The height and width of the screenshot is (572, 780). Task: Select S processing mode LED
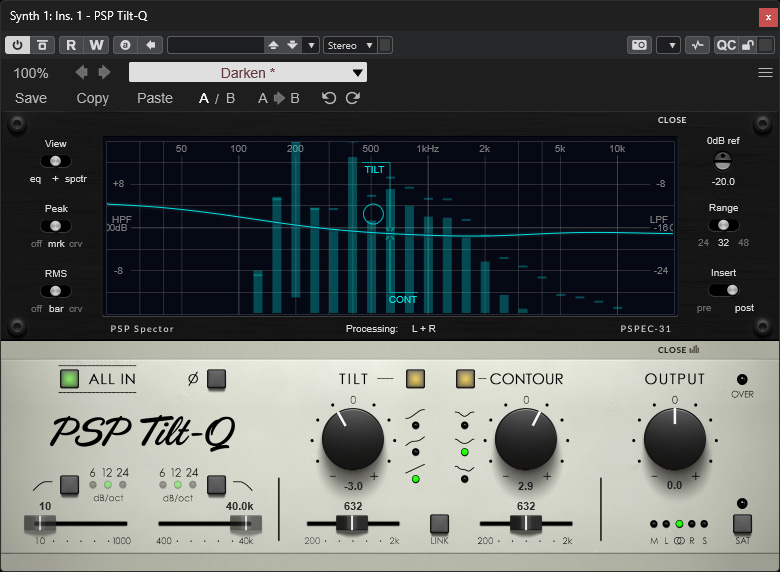tap(704, 524)
